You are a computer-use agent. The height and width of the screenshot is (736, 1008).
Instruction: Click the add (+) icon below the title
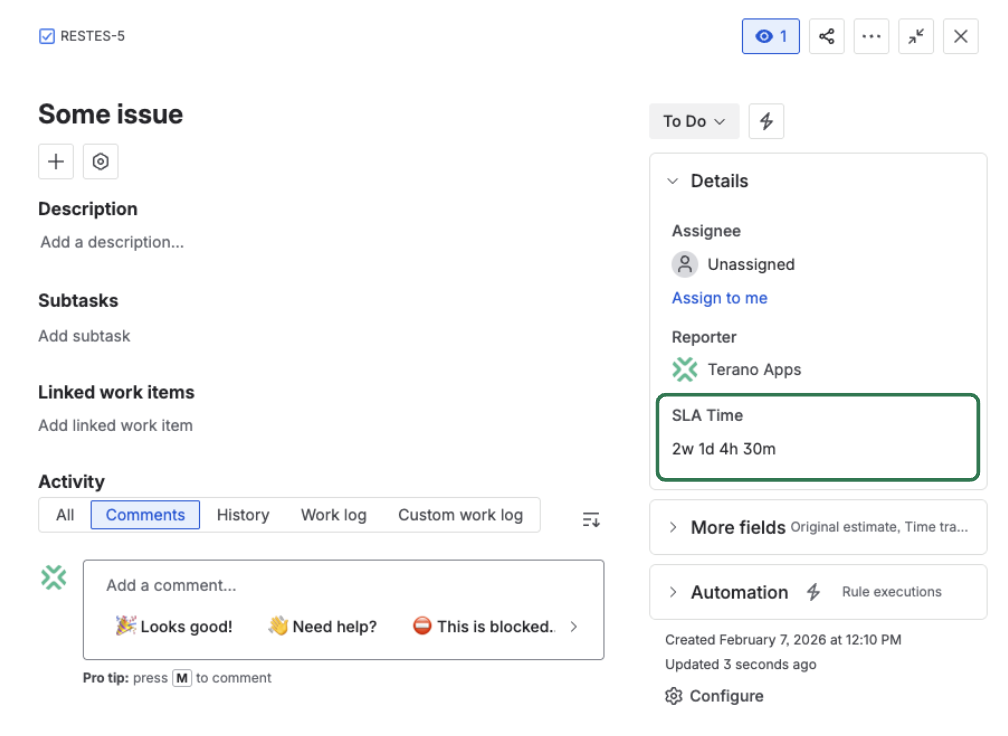(x=55, y=161)
